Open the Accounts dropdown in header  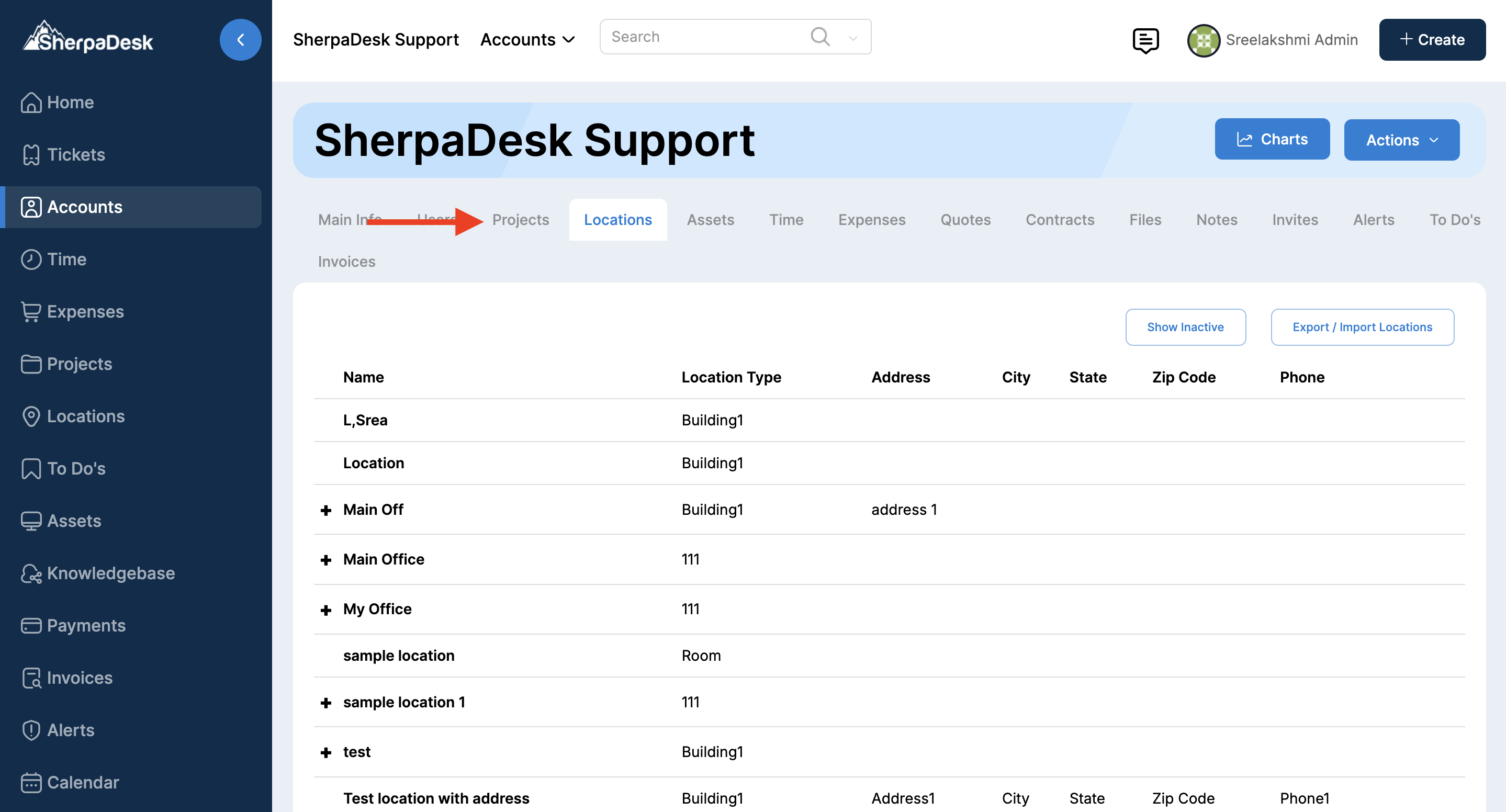(527, 40)
